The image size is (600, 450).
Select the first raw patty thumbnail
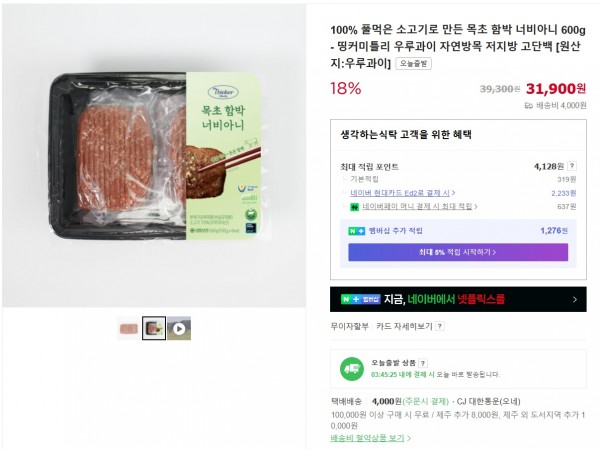(129, 328)
